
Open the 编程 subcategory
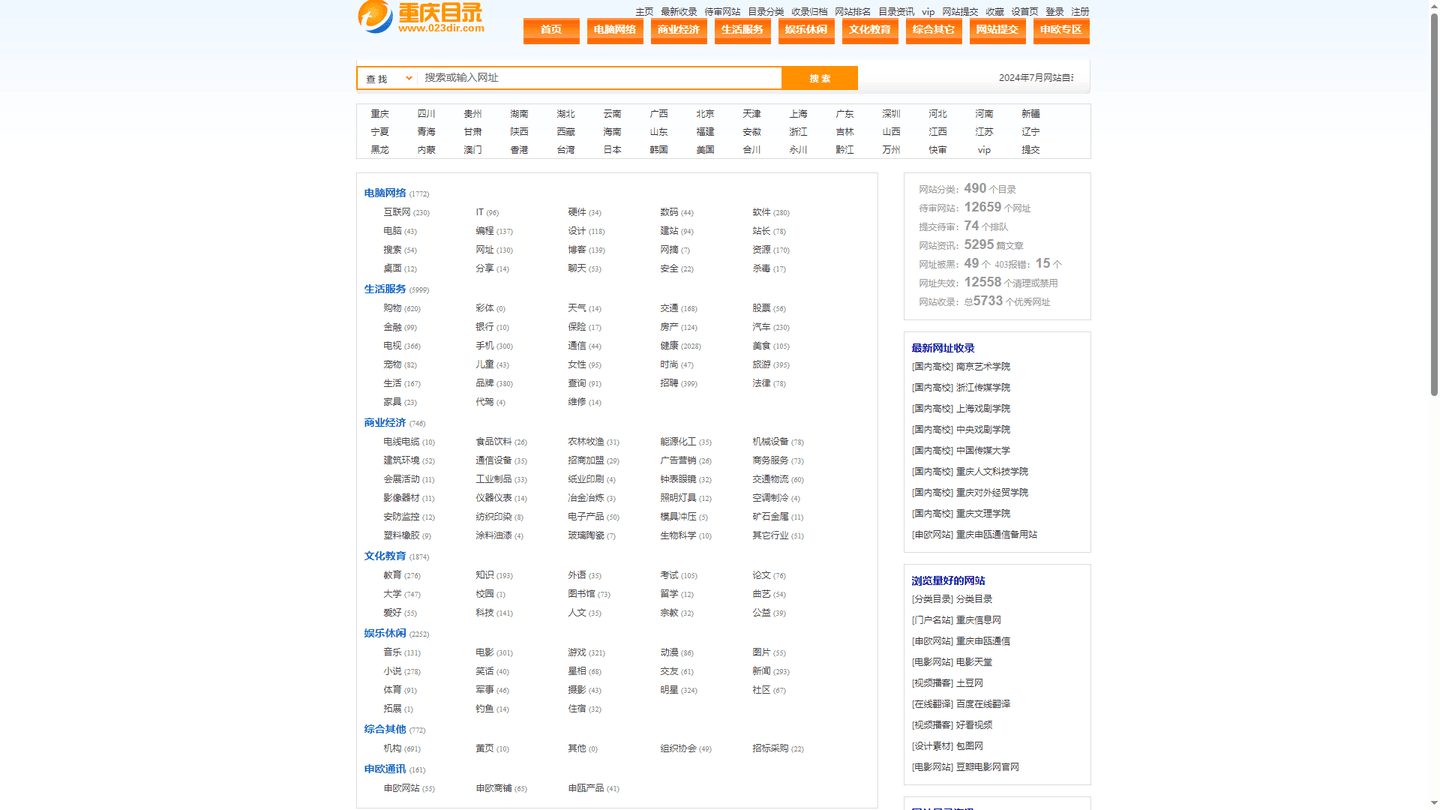(x=485, y=231)
